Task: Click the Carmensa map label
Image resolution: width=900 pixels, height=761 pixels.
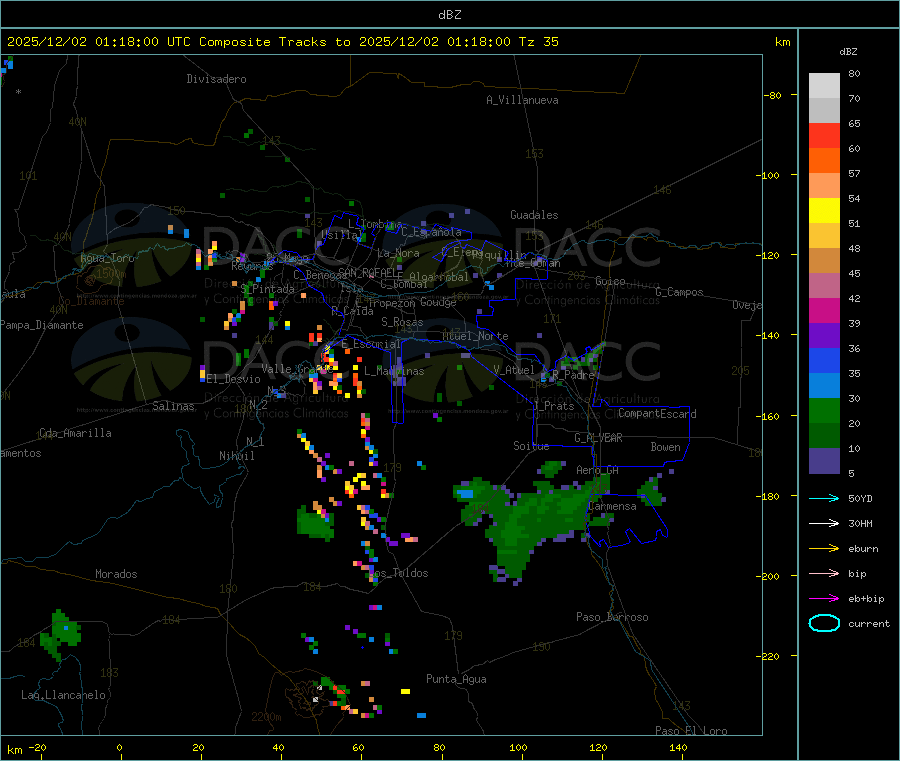Action: click(612, 506)
